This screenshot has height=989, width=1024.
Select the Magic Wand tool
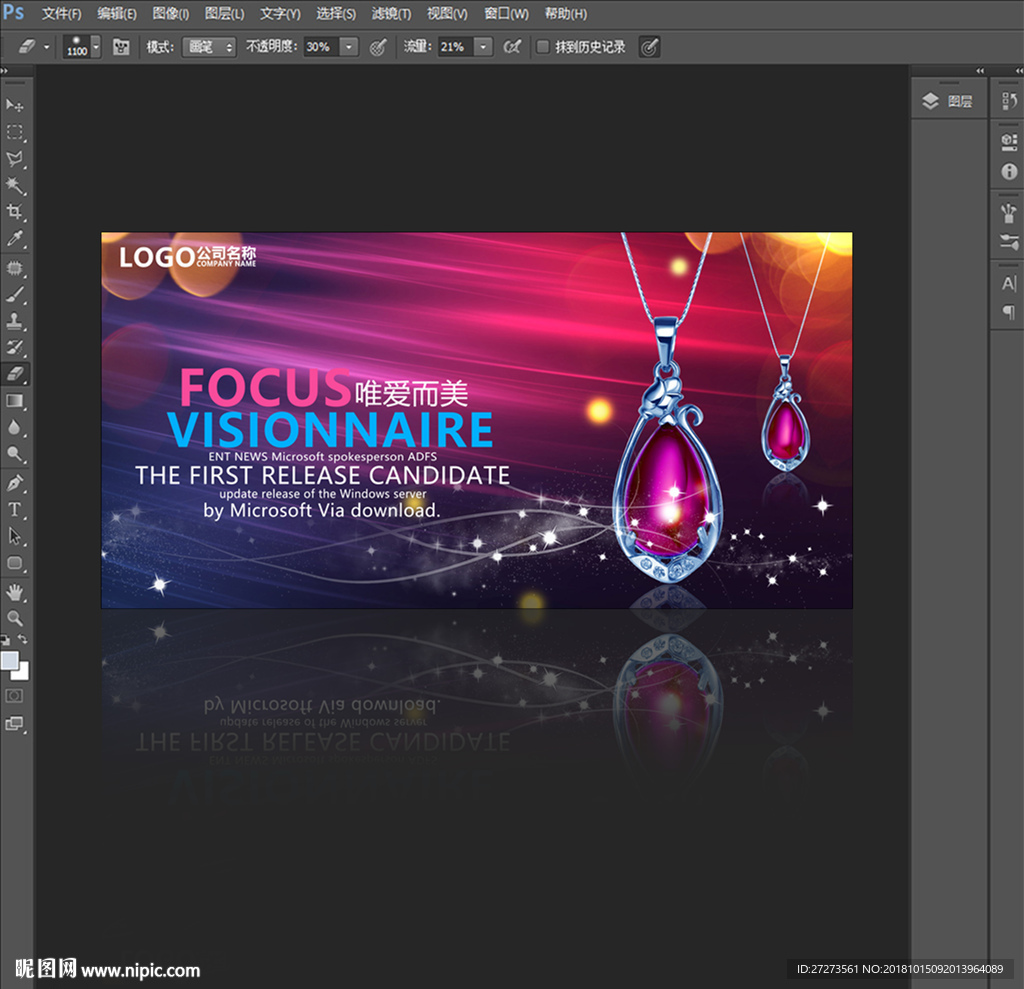pos(14,186)
